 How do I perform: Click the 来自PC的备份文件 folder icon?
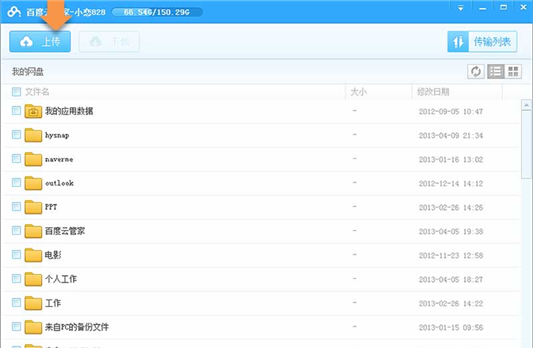coord(33,327)
